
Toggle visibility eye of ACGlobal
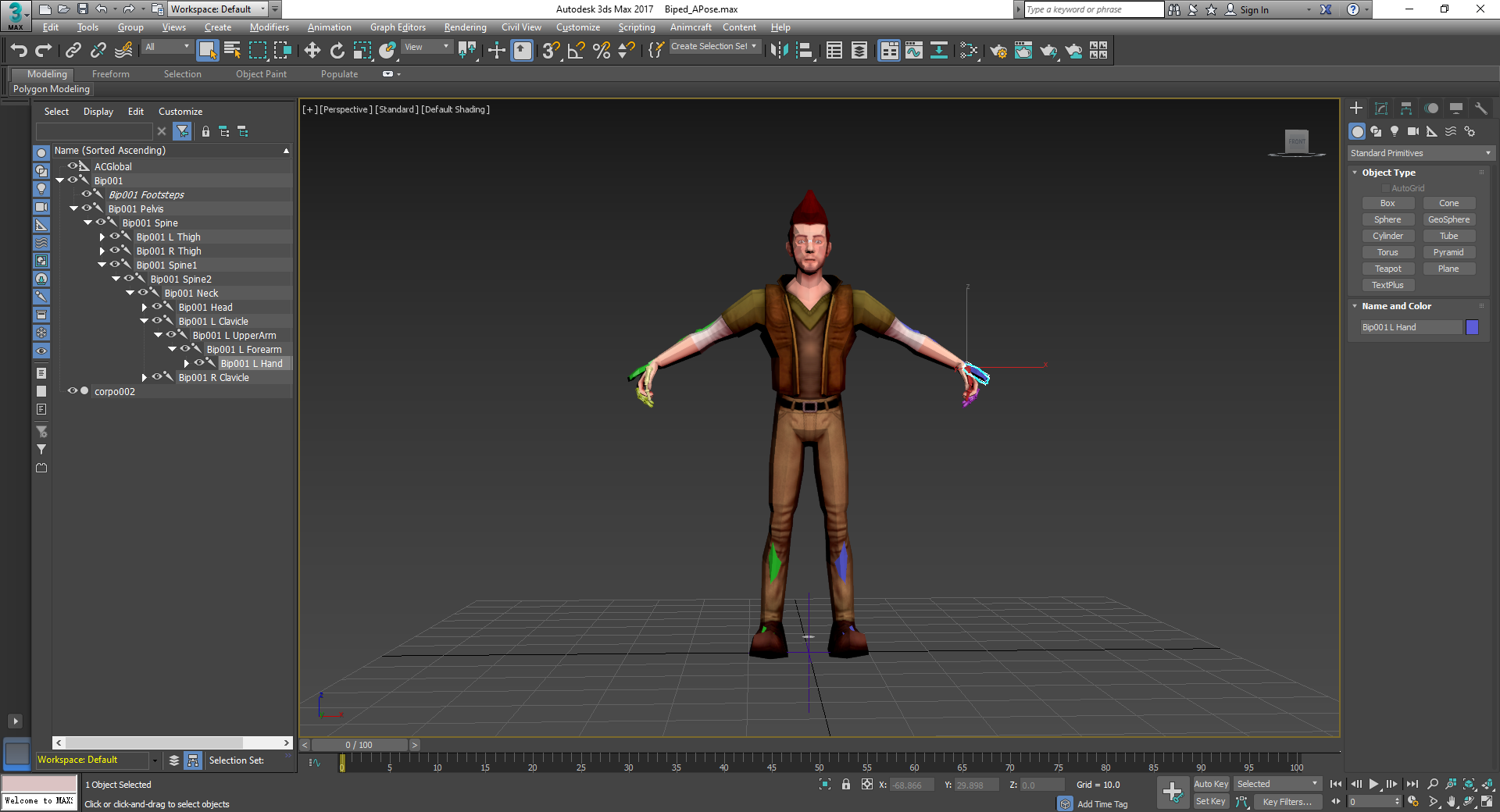click(x=73, y=166)
